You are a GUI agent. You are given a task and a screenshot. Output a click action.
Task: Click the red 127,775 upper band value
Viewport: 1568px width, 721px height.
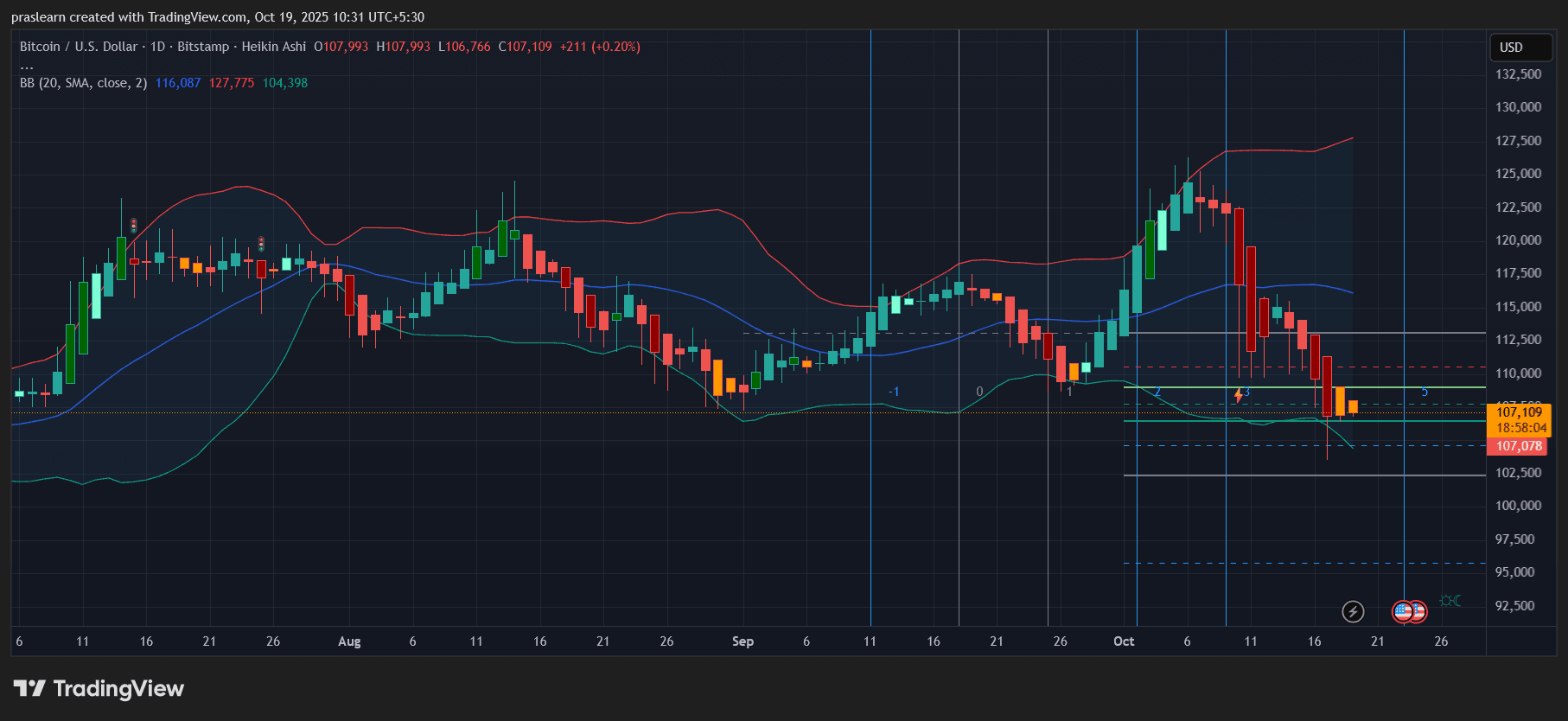(x=232, y=83)
